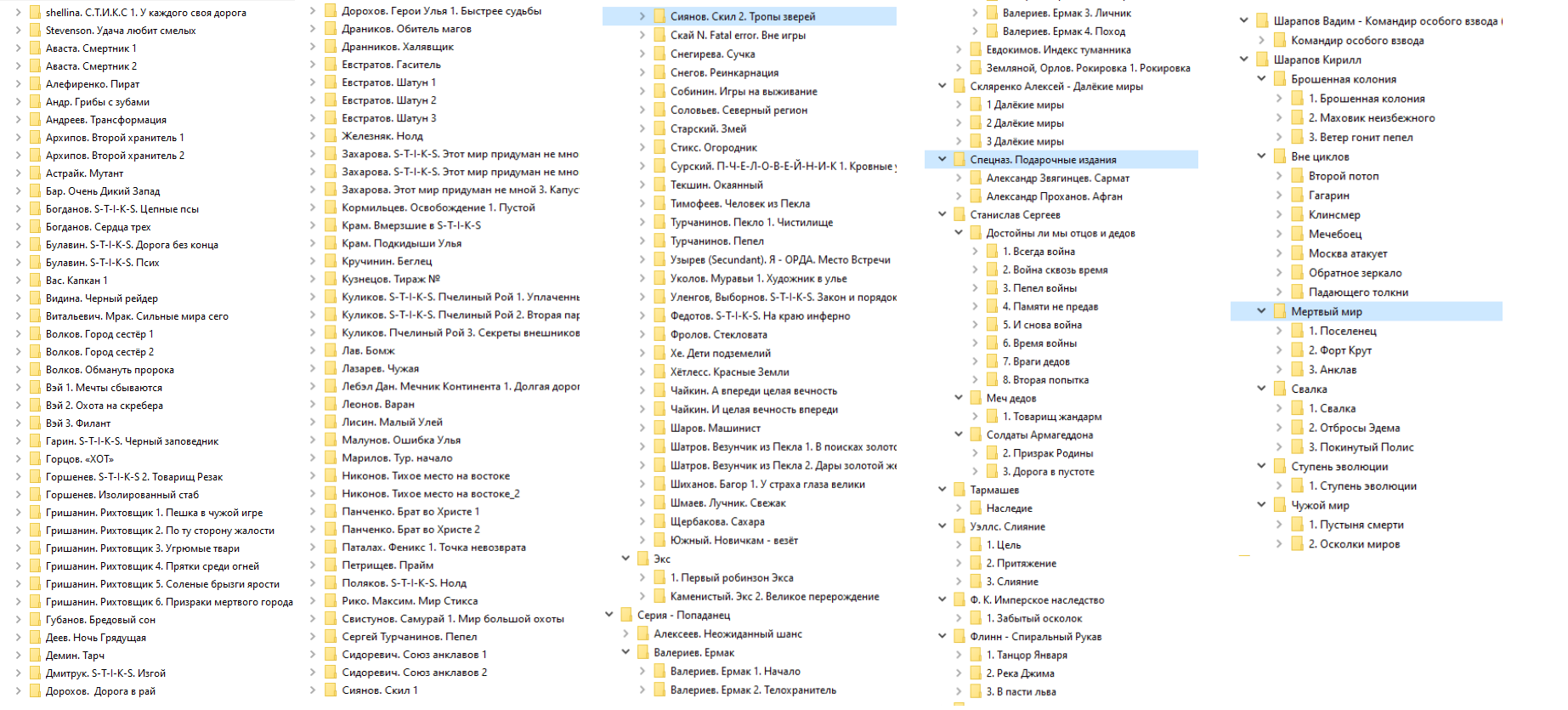Viewport: 1568px width, 710px height.
Task: Click folder icon of Серия - Попаданец
Action: click(626, 615)
